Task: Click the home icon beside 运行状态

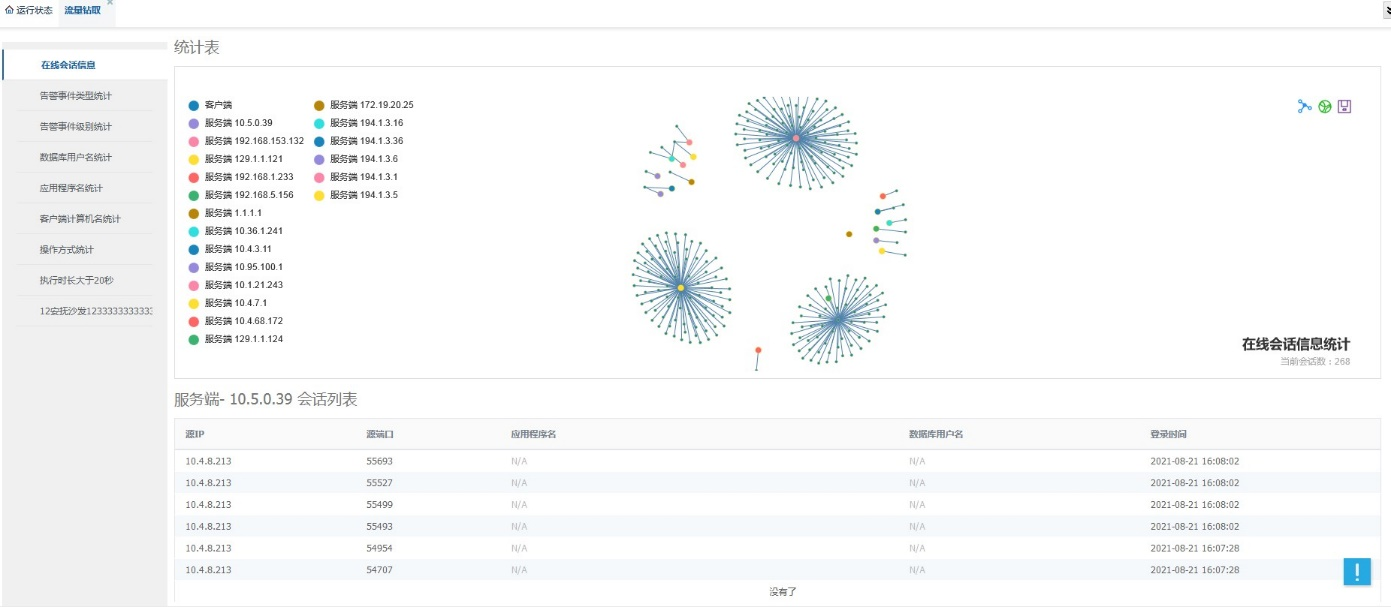Action: pos(9,10)
